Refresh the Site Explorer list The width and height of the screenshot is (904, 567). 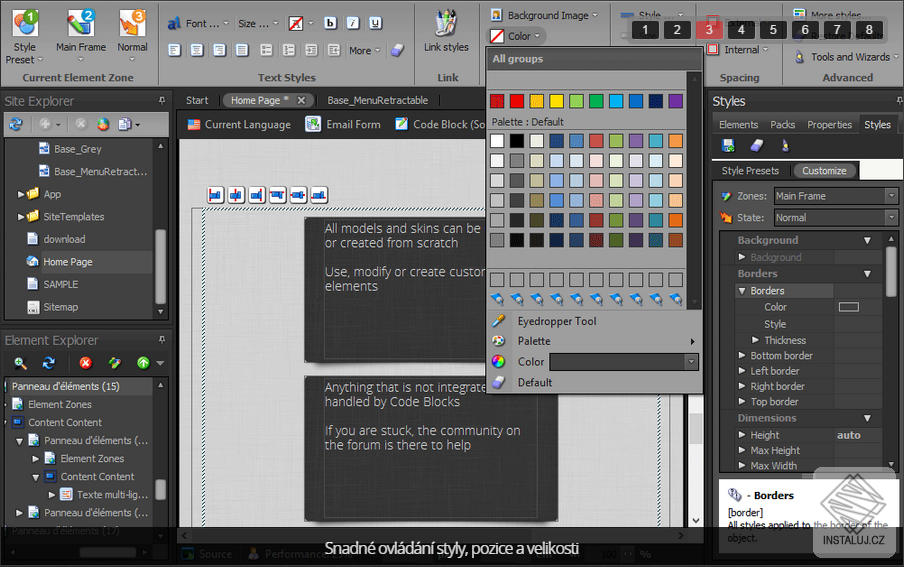click(16, 124)
